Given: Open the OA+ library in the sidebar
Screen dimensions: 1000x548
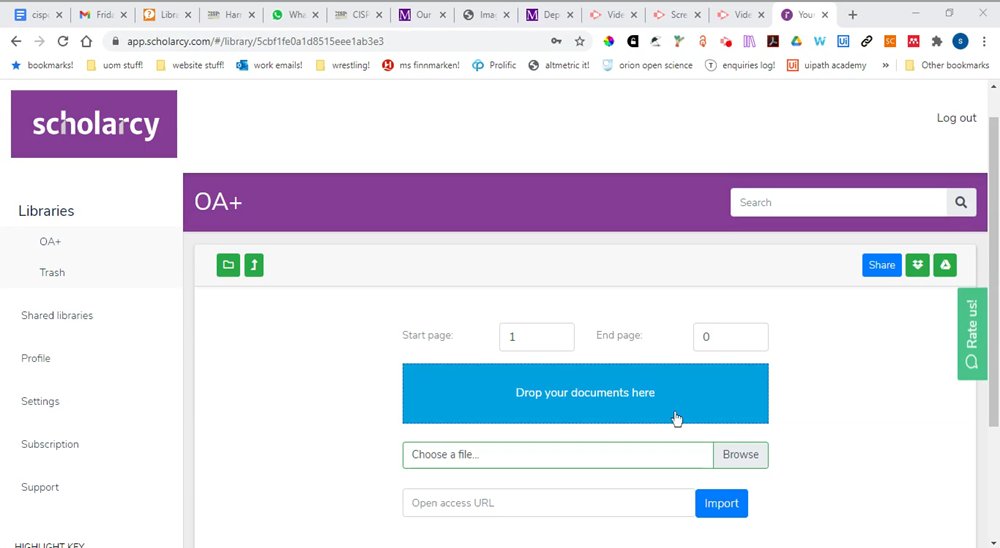Looking at the screenshot, I should 50,242.
